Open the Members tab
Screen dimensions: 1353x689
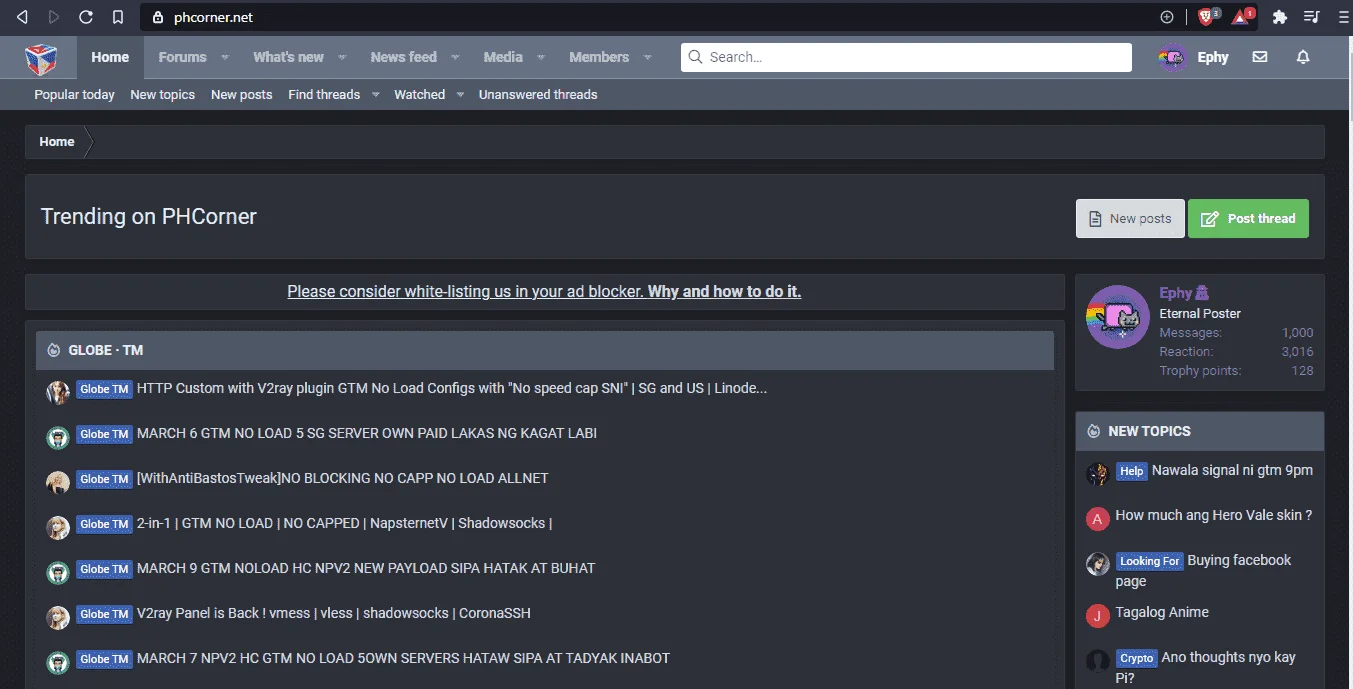(599, 57)
